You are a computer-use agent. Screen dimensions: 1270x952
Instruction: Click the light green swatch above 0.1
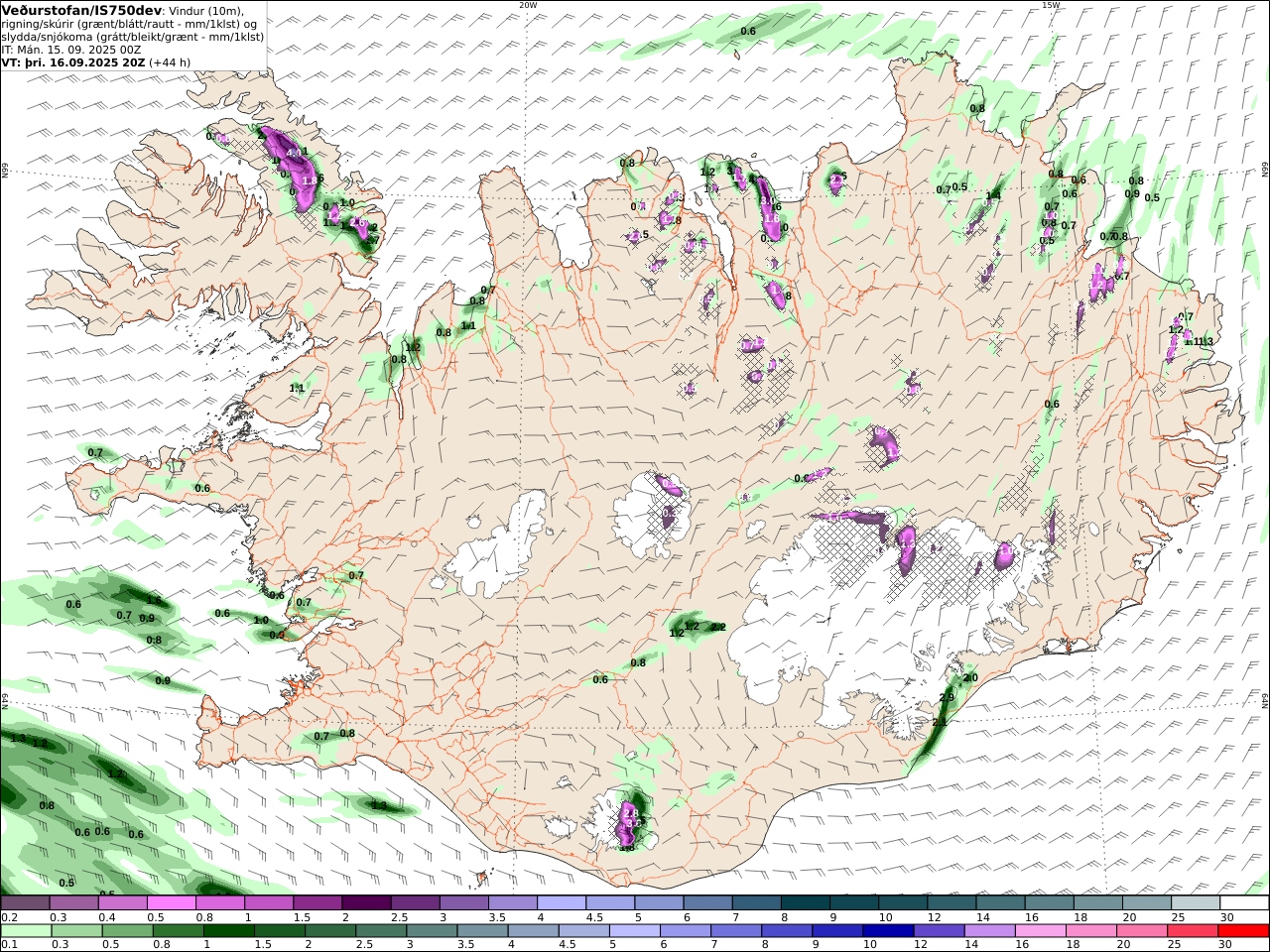click(x=26, y=931)
